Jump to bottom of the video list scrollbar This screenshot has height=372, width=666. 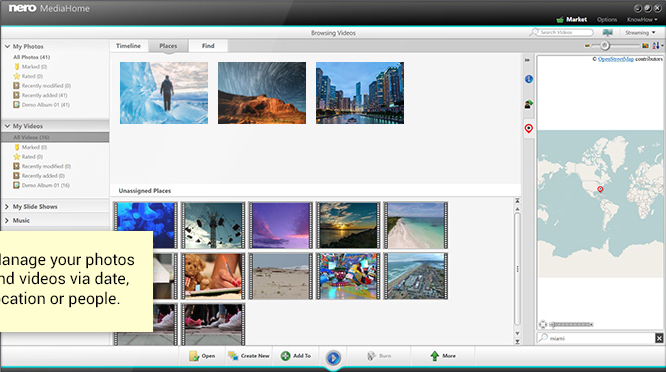point(517,341)
